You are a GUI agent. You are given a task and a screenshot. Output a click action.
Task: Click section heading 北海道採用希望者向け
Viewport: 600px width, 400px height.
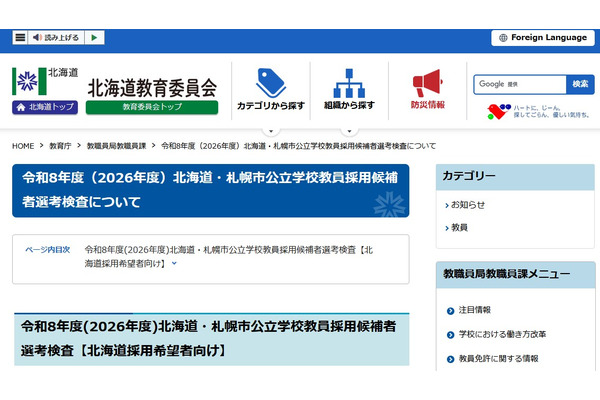(x=212, y=339)
